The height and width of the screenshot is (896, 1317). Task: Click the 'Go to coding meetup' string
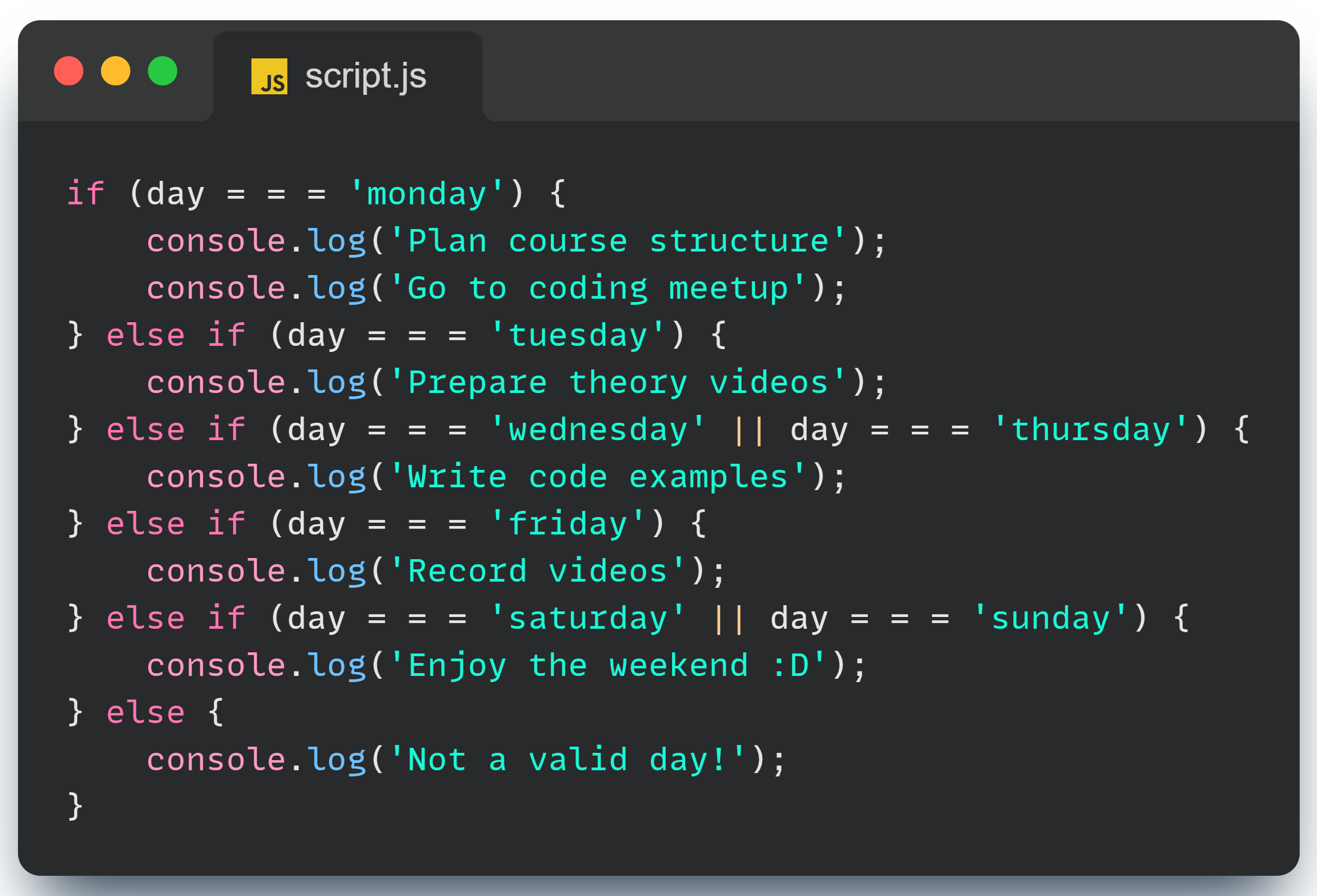coord(598,288)
